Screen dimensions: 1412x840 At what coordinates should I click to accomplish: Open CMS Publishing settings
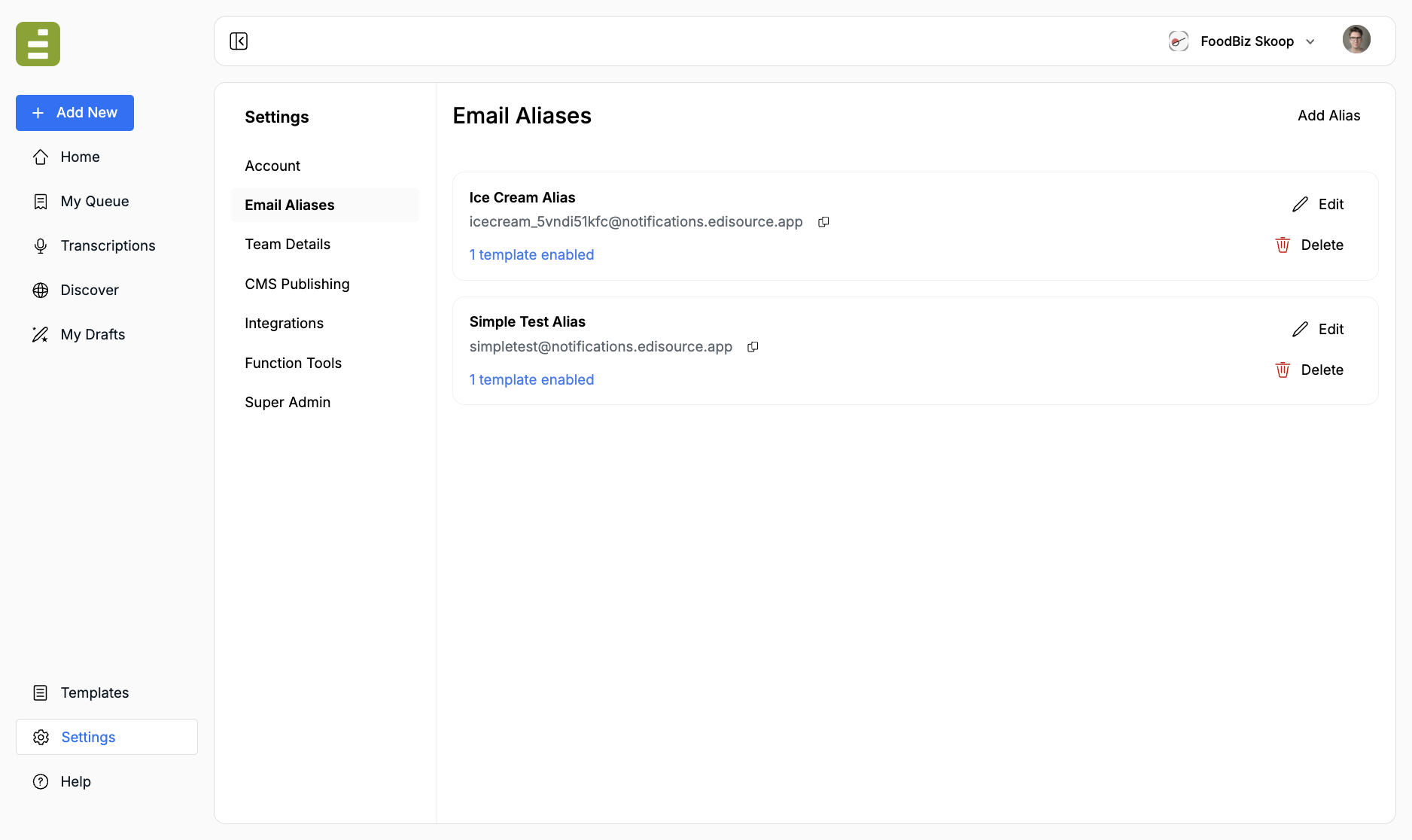[x=297, y=285]
